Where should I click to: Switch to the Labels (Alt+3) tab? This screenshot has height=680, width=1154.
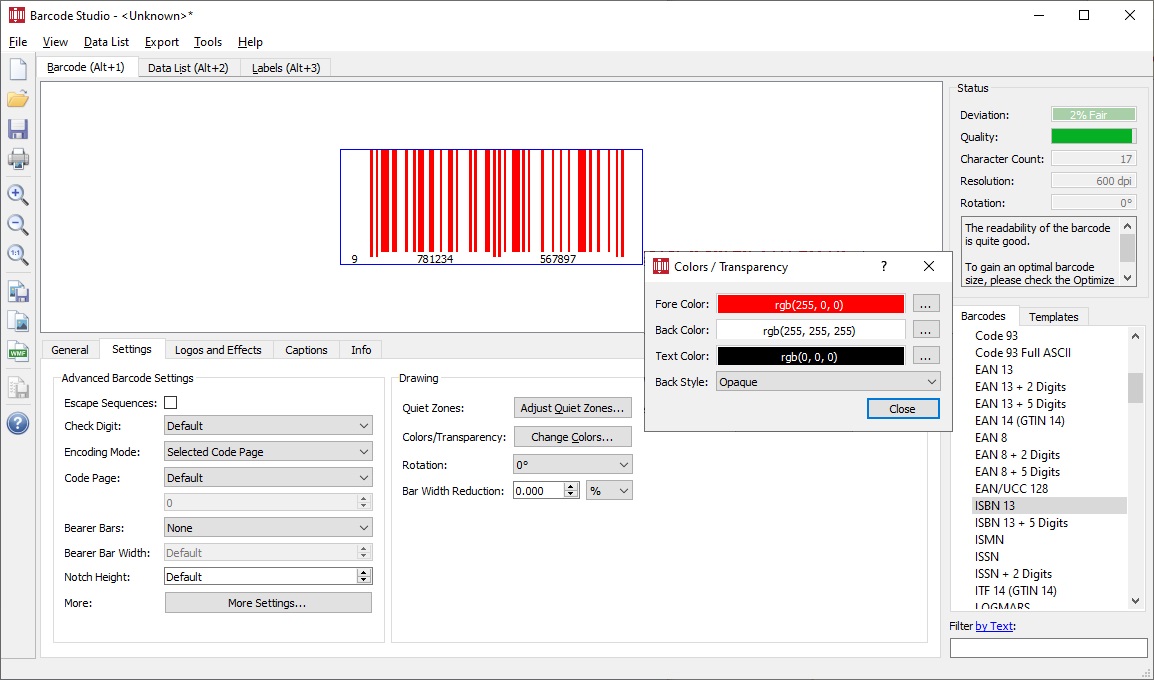tap(286, 68)
